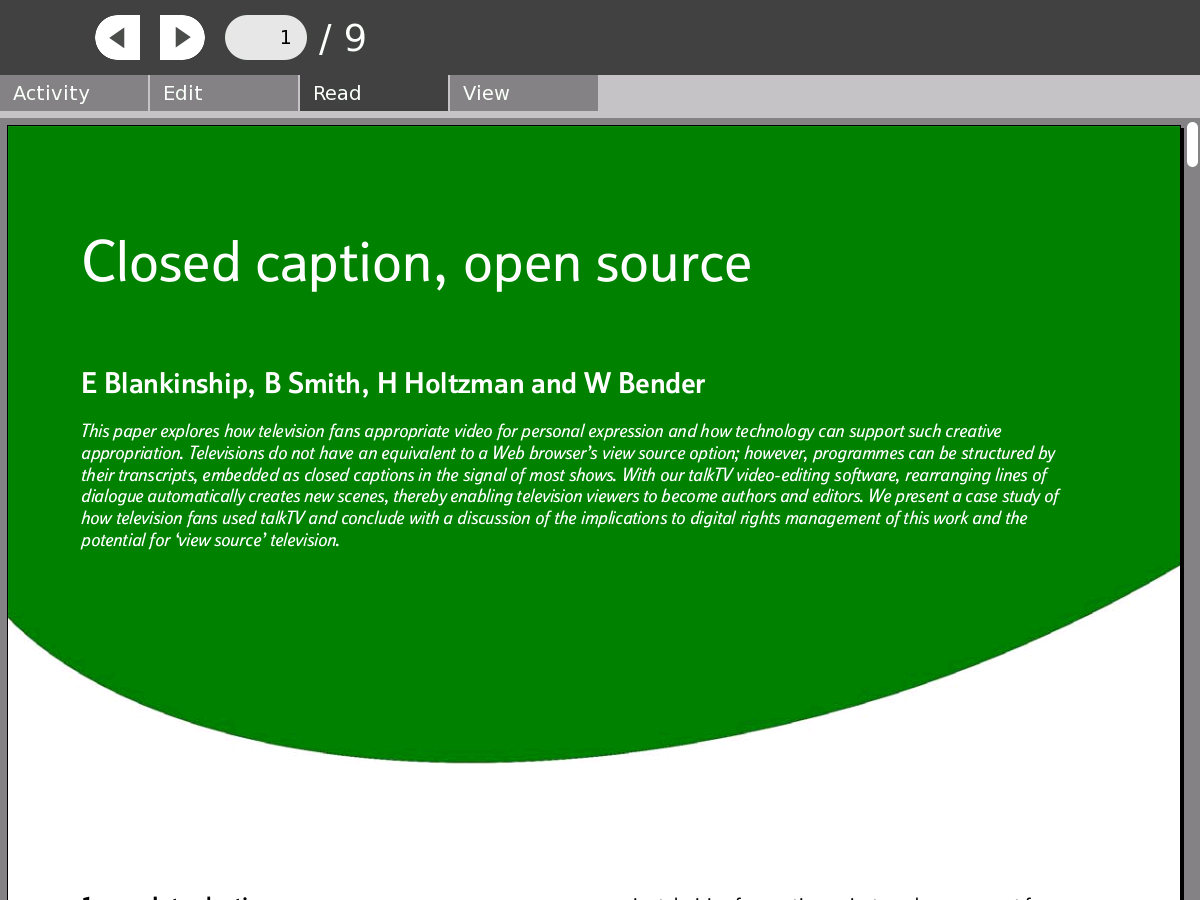The width and height of the screenshot is (1200, 900).
Task: Click the phrase "talkTV video-editing software" in abstract
Action: [793, 476]
